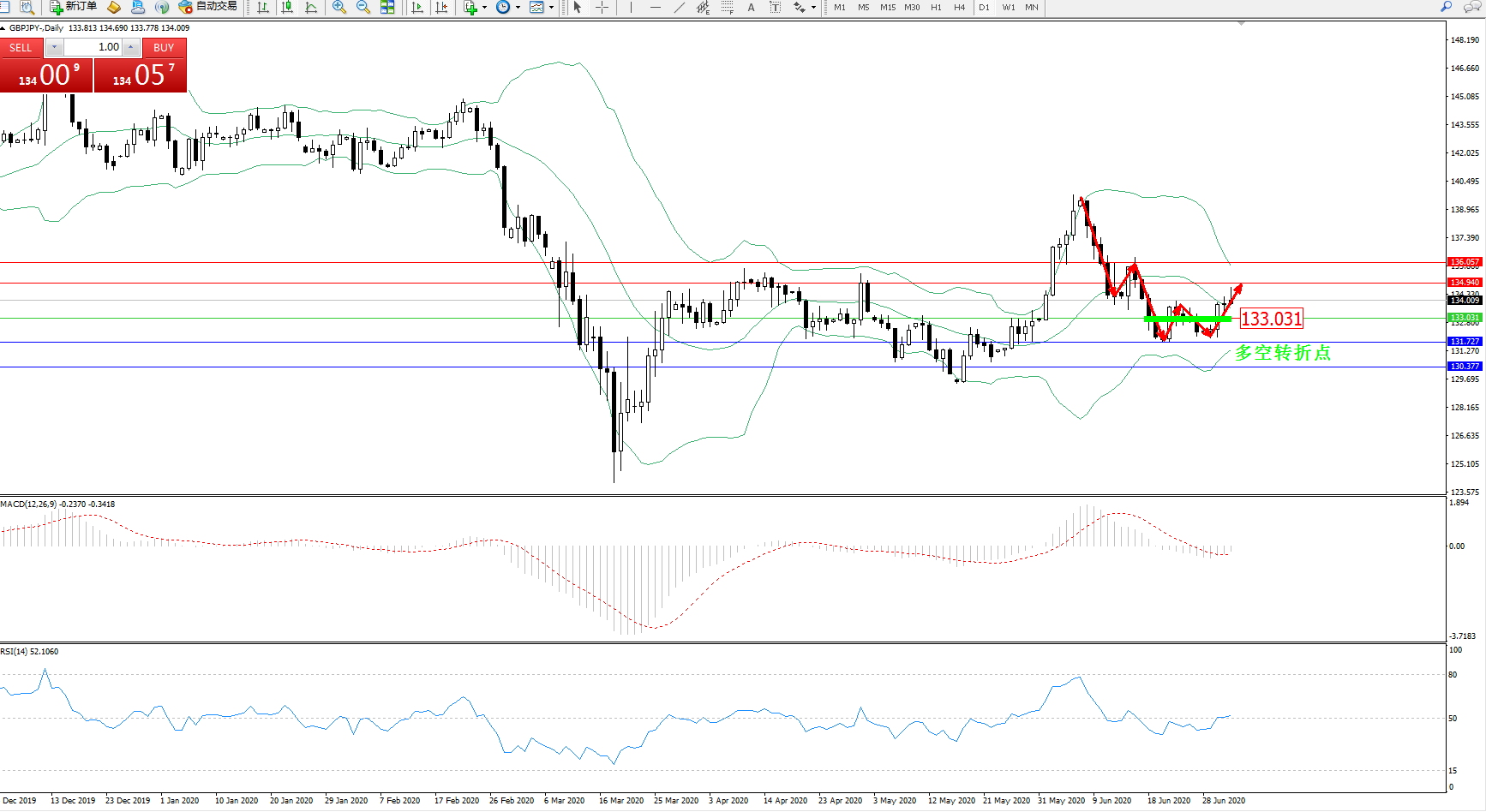Switch chart to candlestick display
The width and height of the screenshot is (1486, 812).
[287, 7]
